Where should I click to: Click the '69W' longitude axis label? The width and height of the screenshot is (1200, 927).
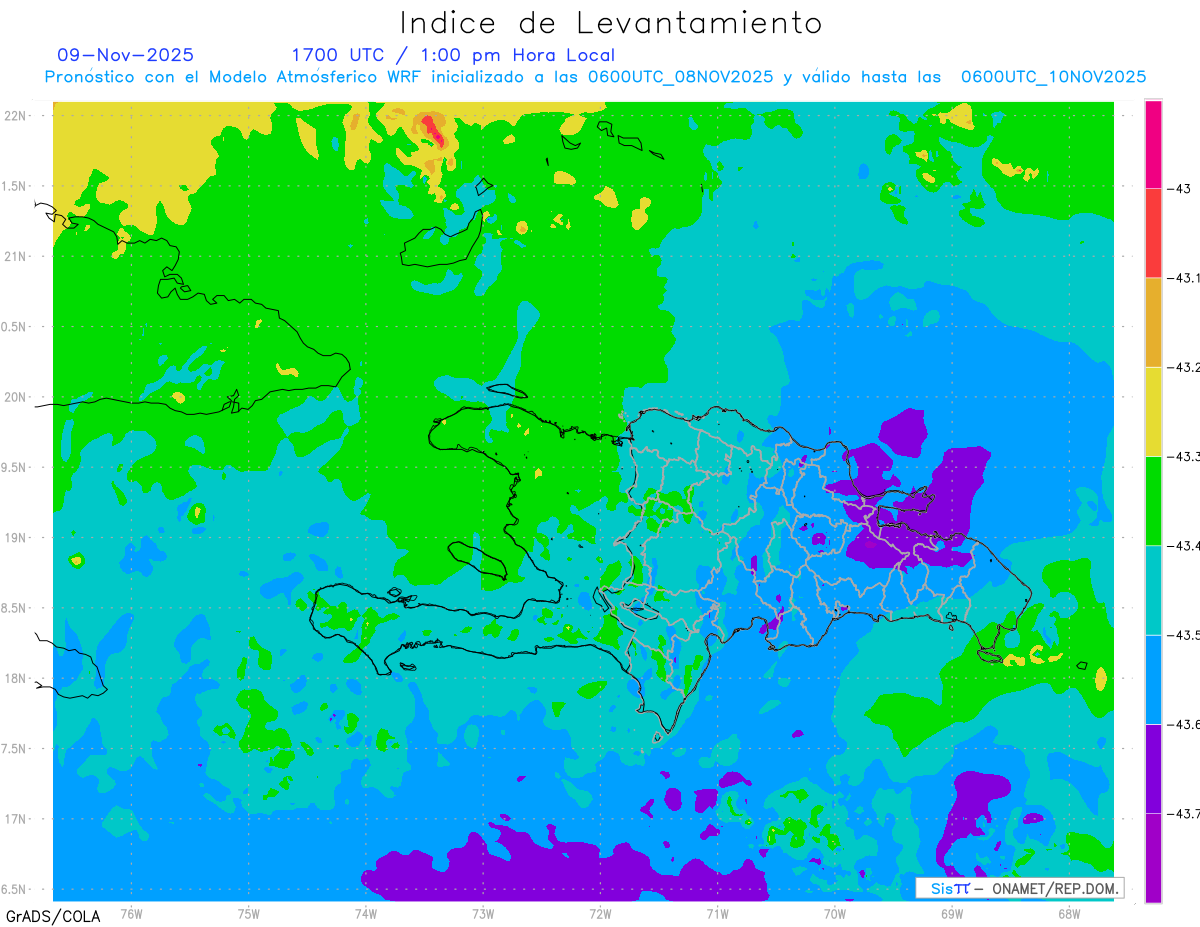coord(952,914)
